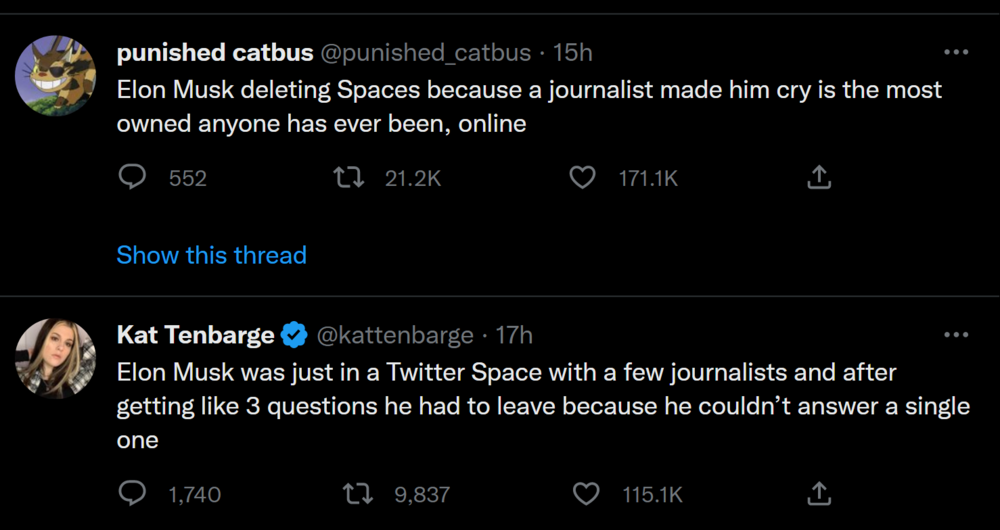Click Kat Tenbarge's verified badge
Screen dimensions: 1000x530
click(294, 335)
